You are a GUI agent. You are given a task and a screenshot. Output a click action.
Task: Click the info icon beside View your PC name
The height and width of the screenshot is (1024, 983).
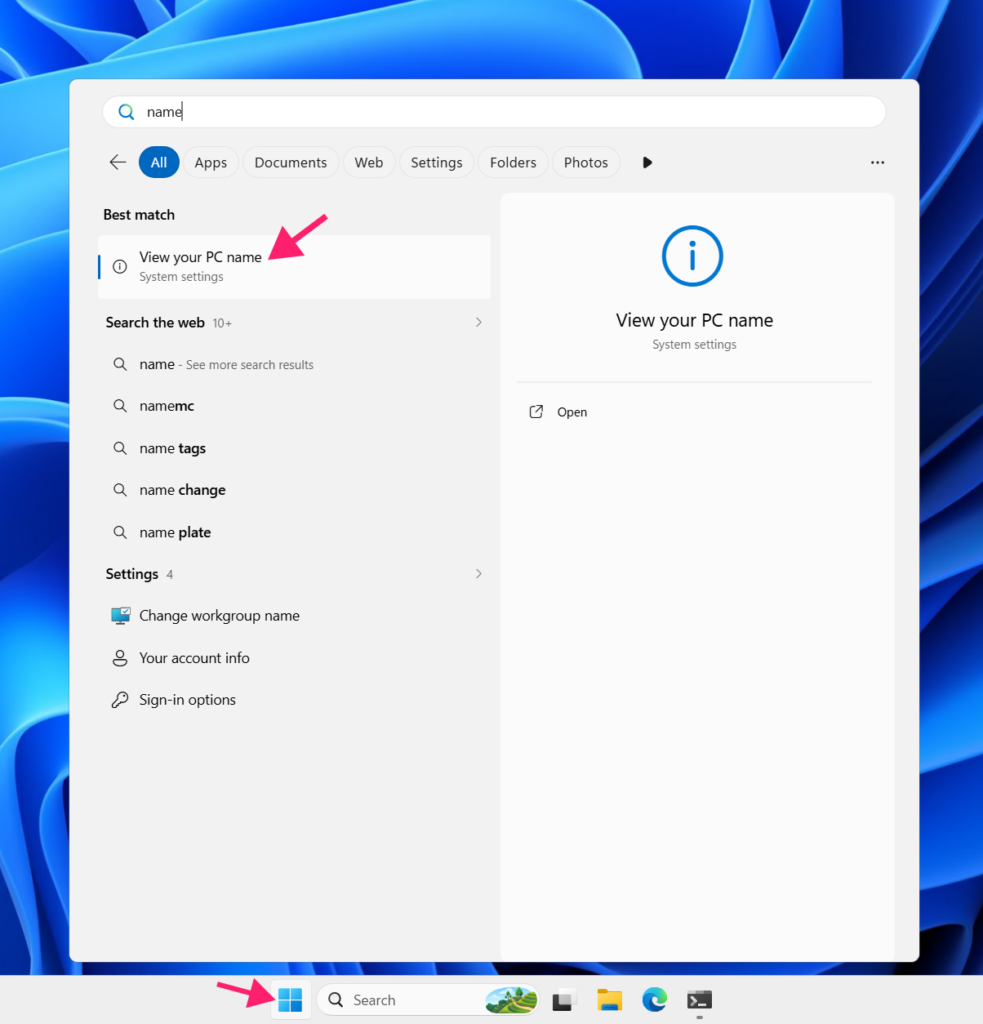[x=120, y=266]
